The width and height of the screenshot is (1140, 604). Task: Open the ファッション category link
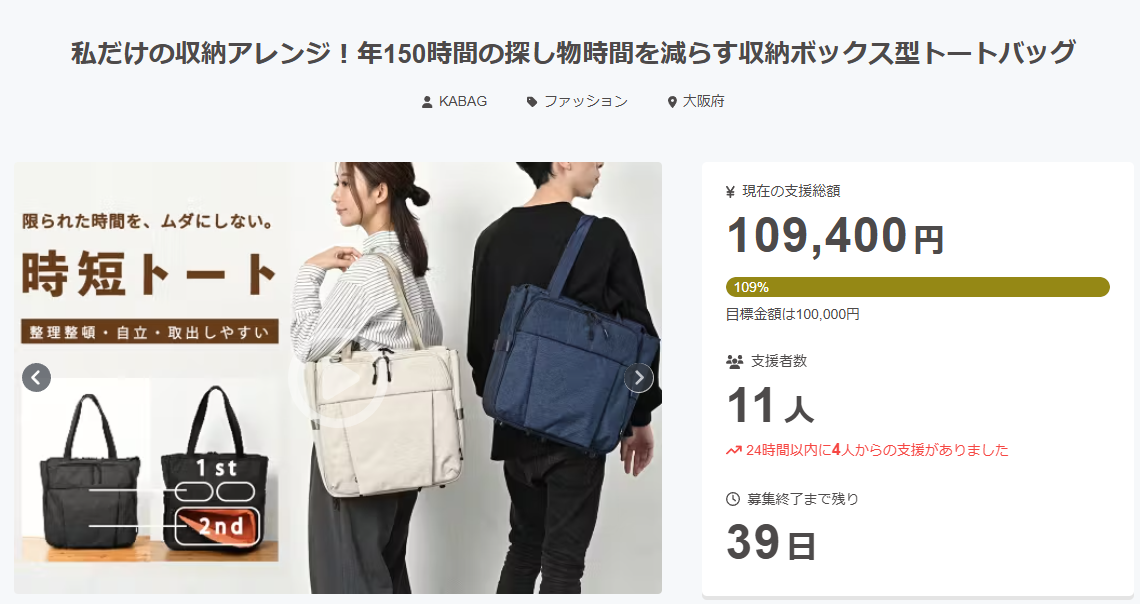pos(585,101)
